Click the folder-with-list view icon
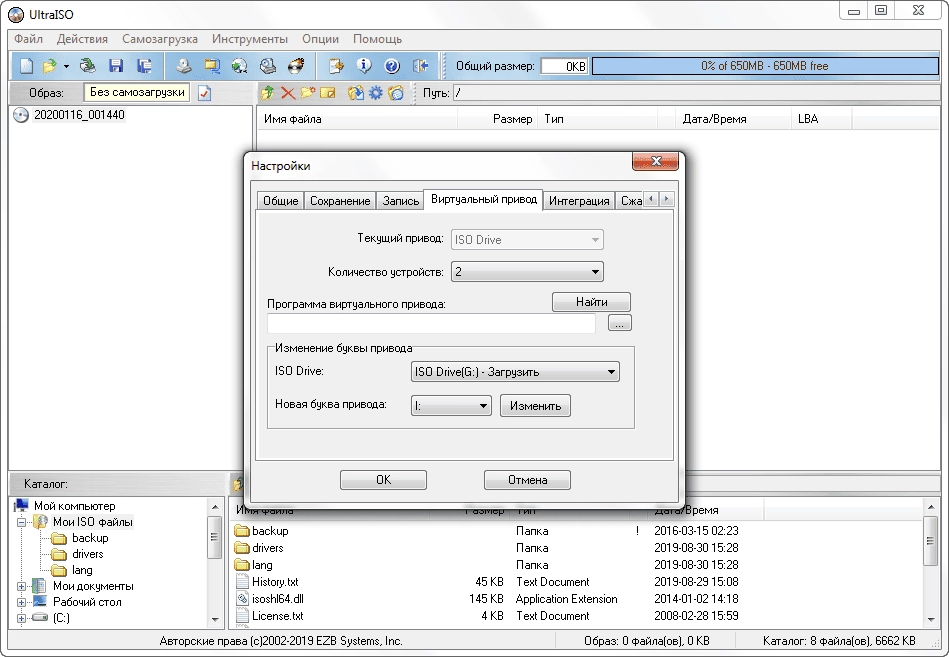 (x=396, y=93)
